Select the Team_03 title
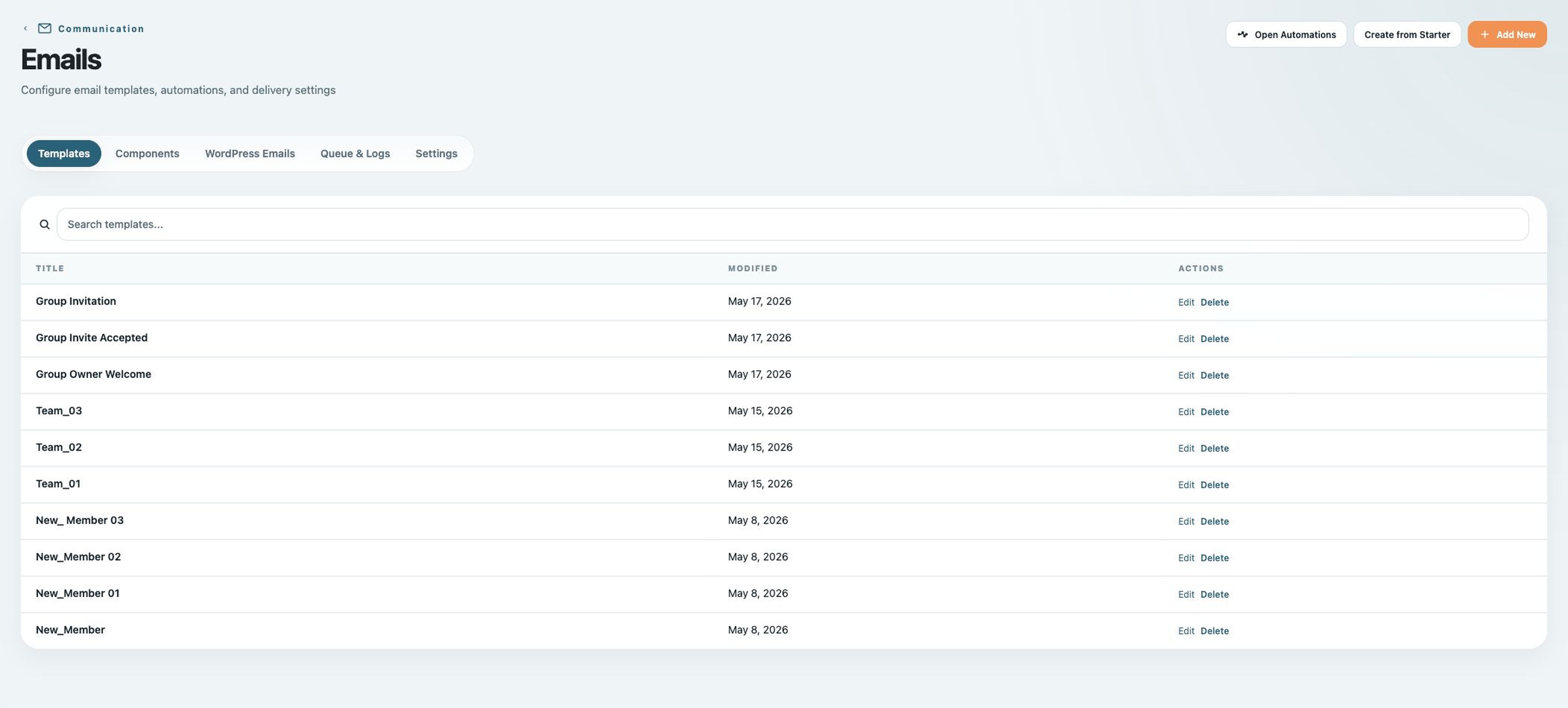This screenshot has height=708, width=1568. 59,411
